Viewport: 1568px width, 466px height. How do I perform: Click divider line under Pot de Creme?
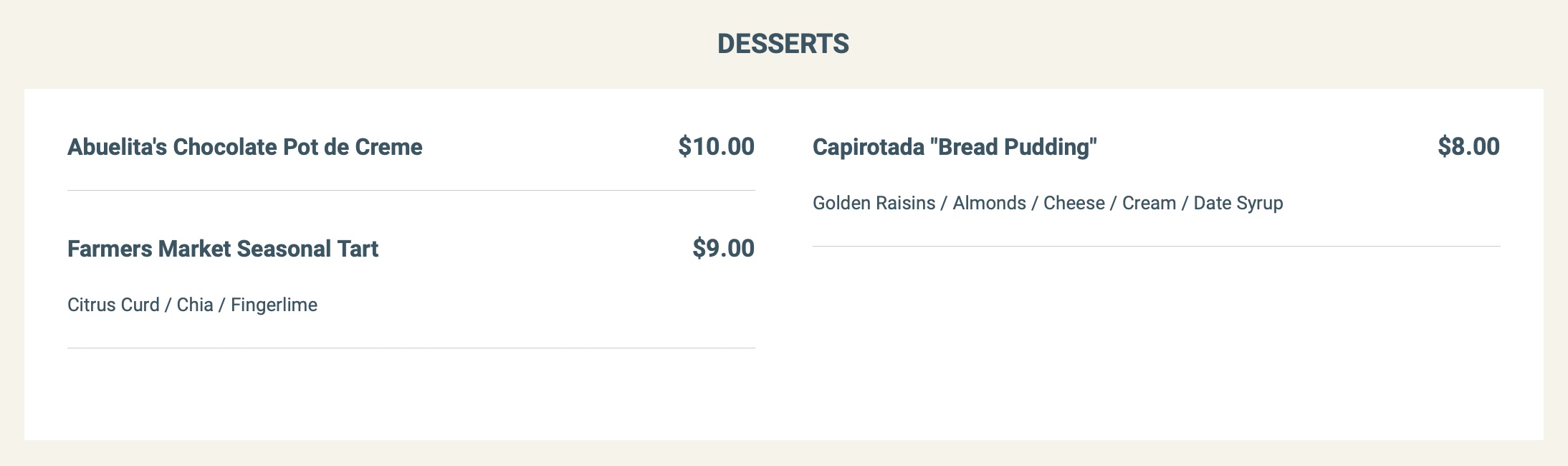coord(411,190)
